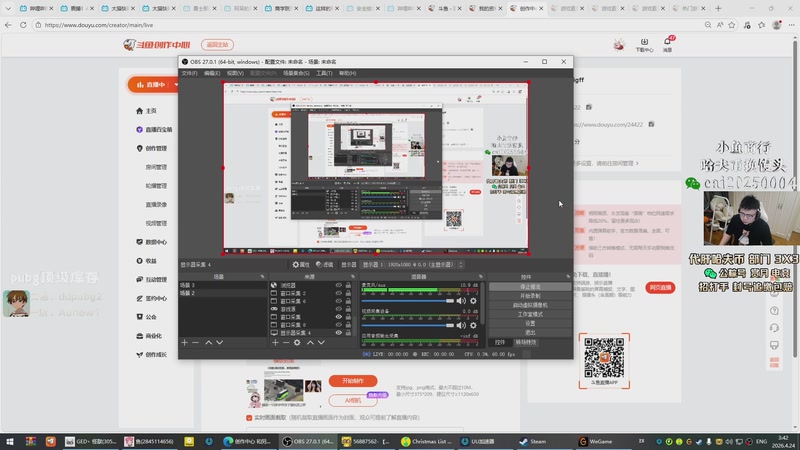Click 开始录制 to start recording
This screenshot has height=450, width=800.
click(530, 296)
